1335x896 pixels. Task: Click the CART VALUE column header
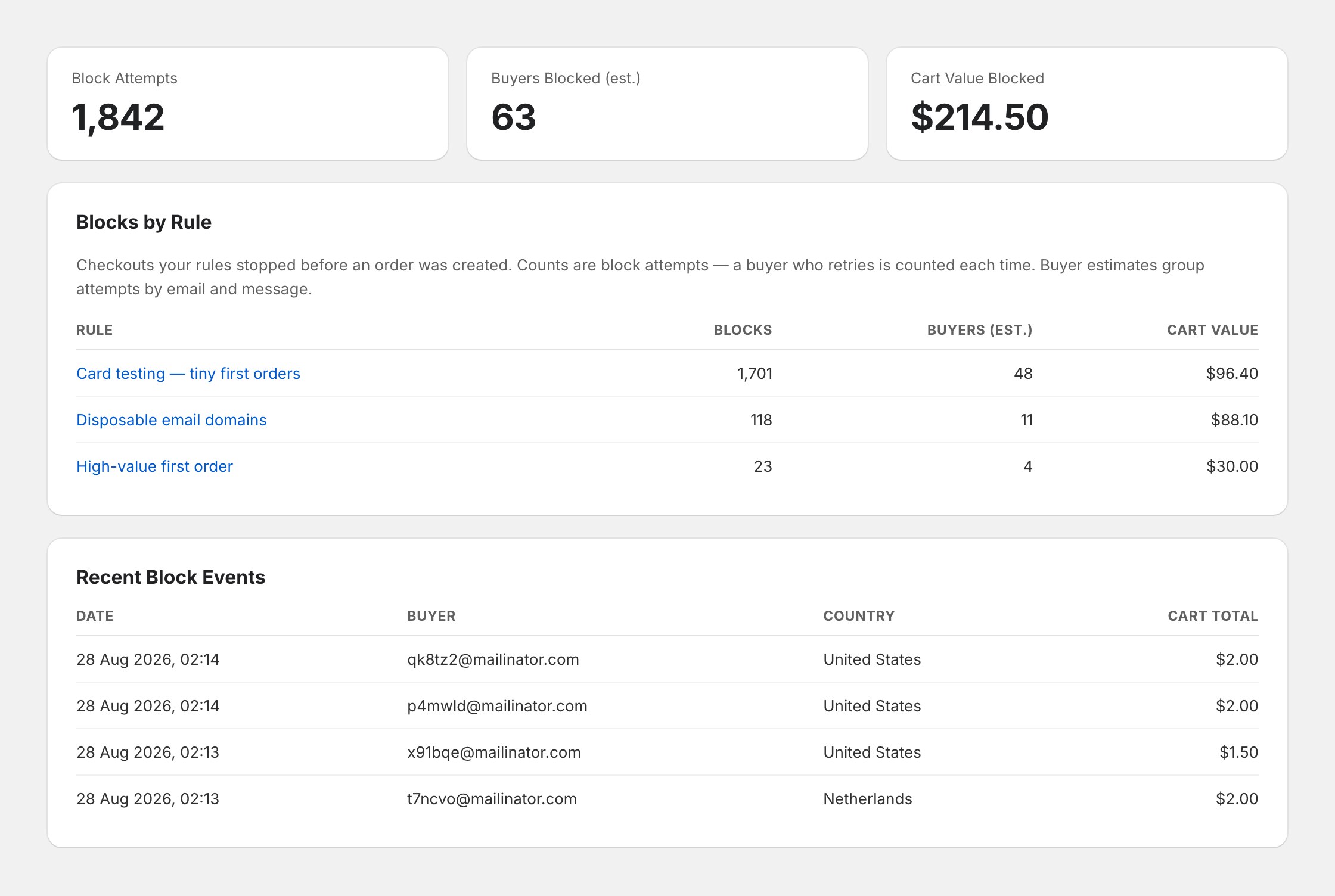pyautogui.click(x=1212, y=330)
